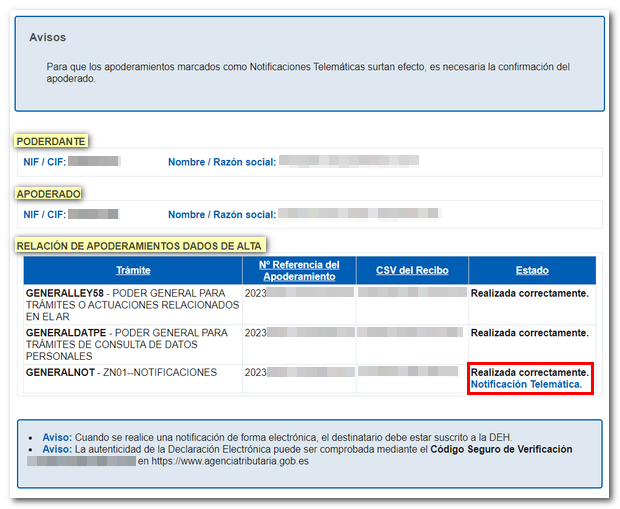Screen dimensions: 620x509
Task: Click the Avisos heading at the top
Action: (47, 37)
